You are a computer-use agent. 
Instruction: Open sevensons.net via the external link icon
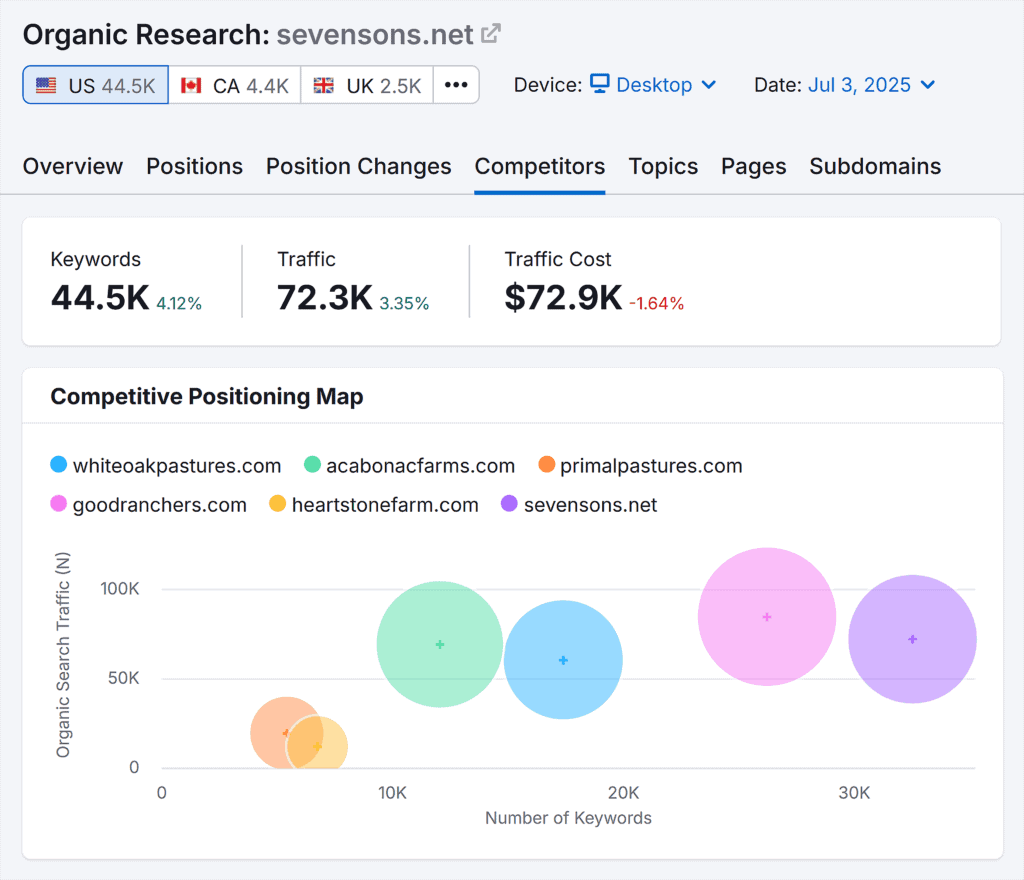[490, 33]
